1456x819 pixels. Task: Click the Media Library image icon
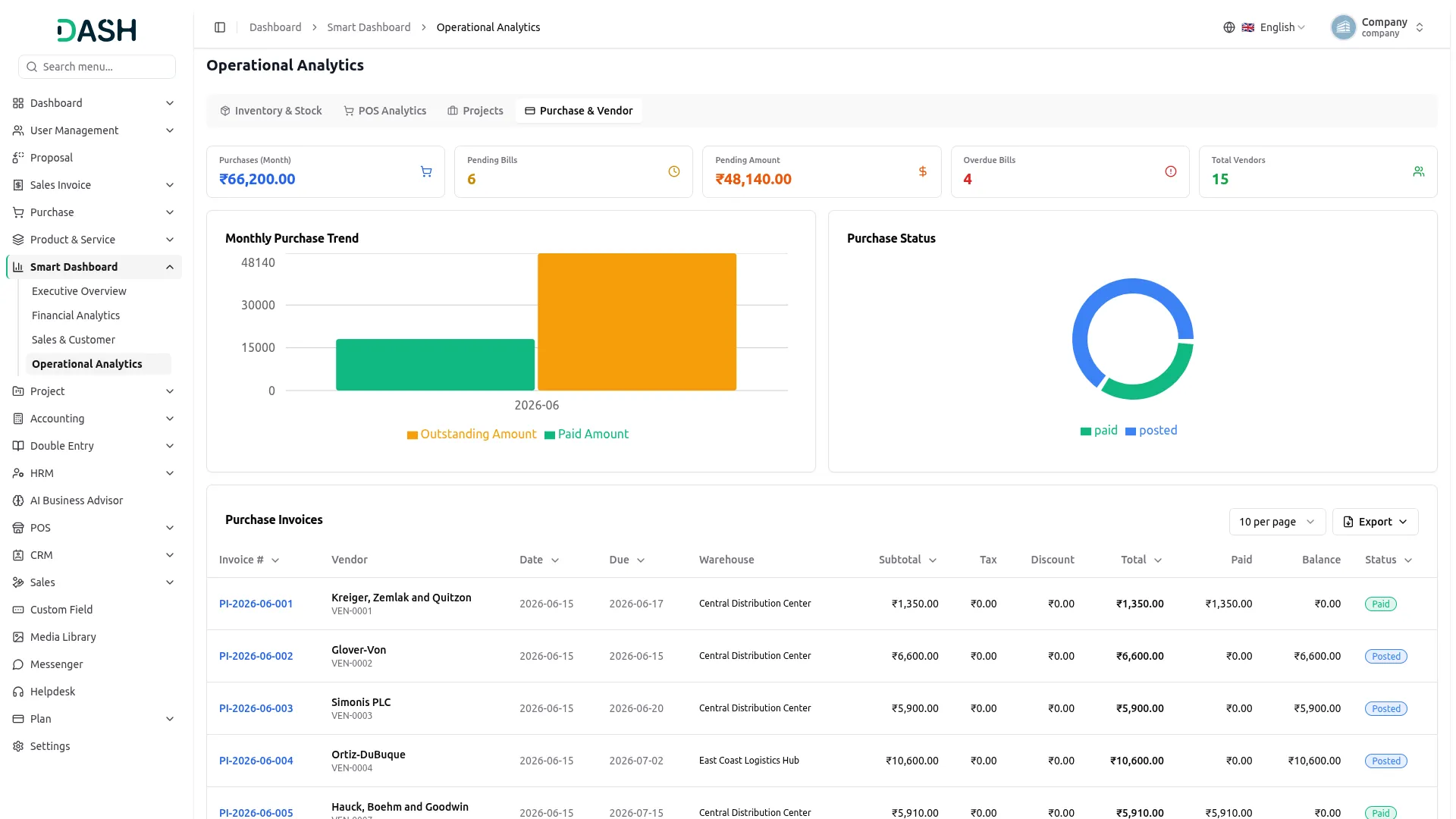18,637
